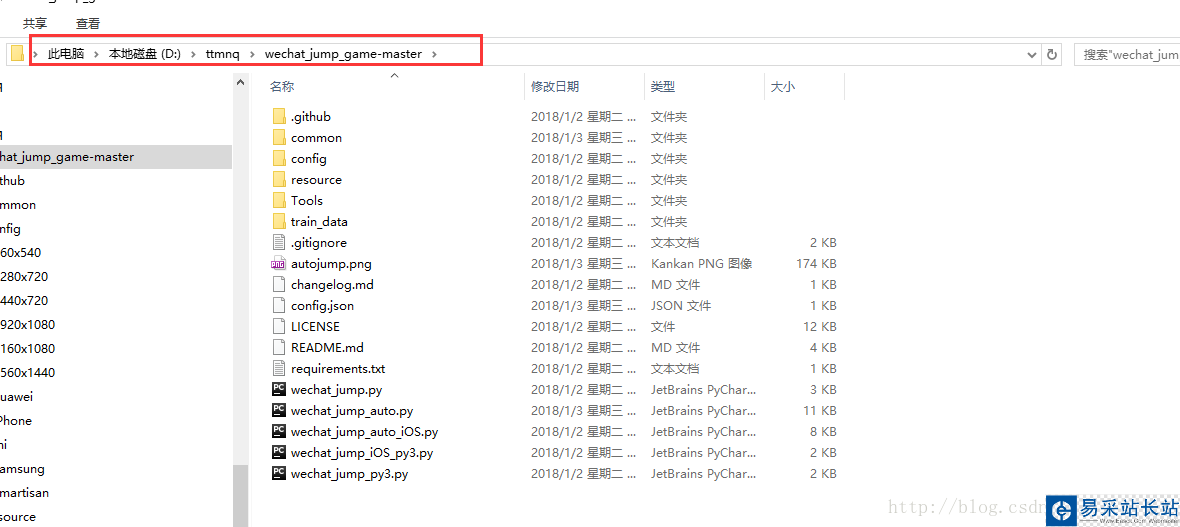Open the .github folder icon
The width and height of the screenshot is (1180, 527).
coord(279,117)
